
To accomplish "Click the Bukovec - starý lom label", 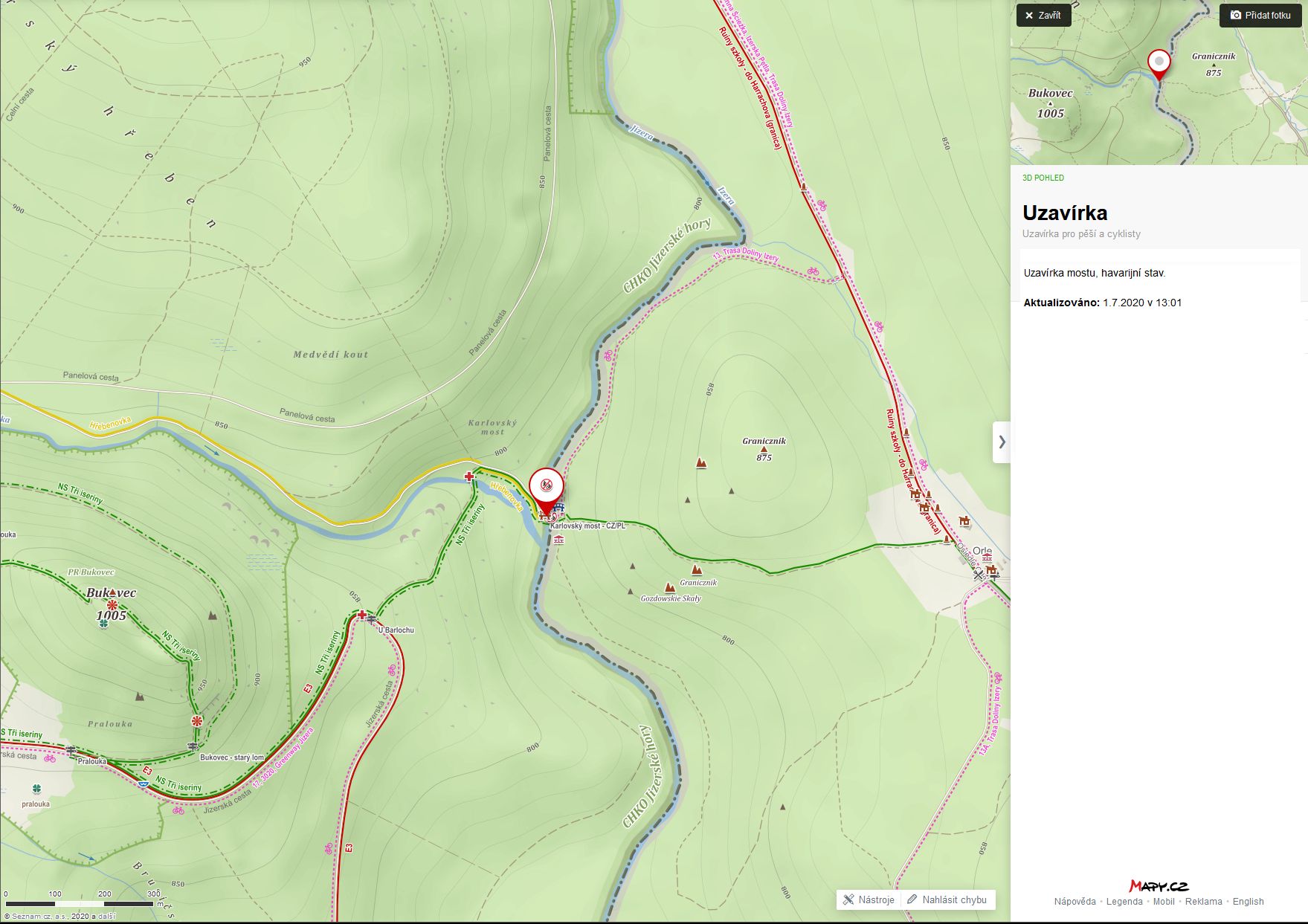I will (232, 757).
